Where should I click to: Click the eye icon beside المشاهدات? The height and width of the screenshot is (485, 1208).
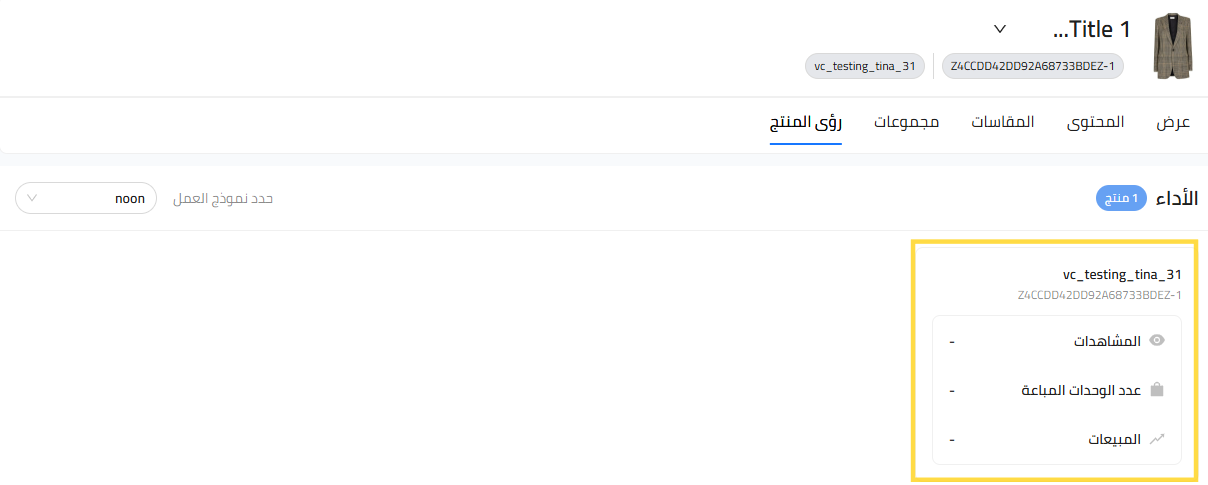coord(1157,341)
